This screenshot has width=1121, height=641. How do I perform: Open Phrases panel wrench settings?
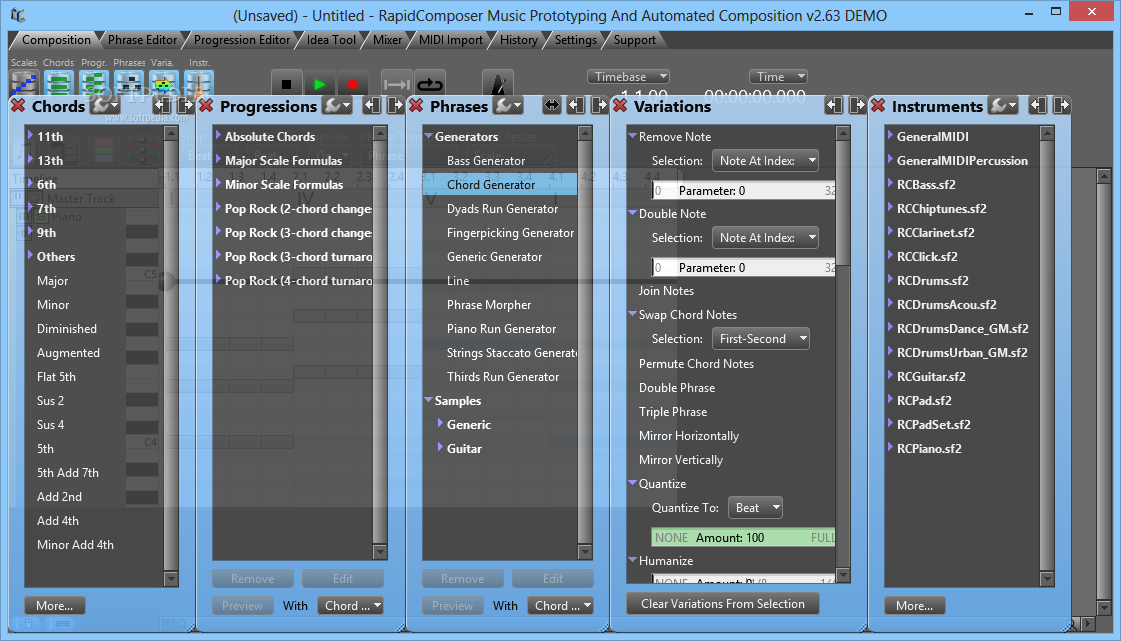coord(509,106)
